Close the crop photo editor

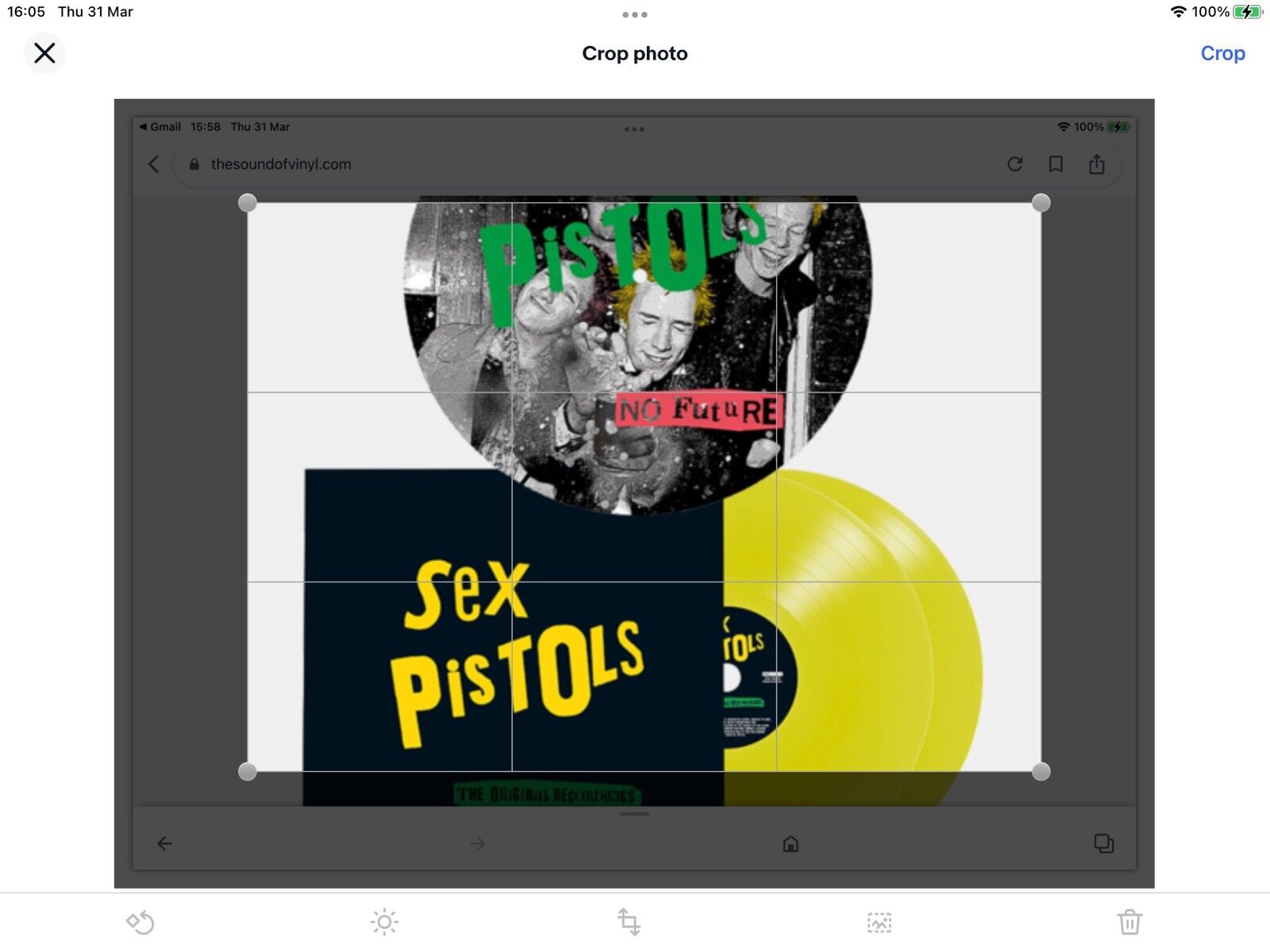[x=44, y=53]
